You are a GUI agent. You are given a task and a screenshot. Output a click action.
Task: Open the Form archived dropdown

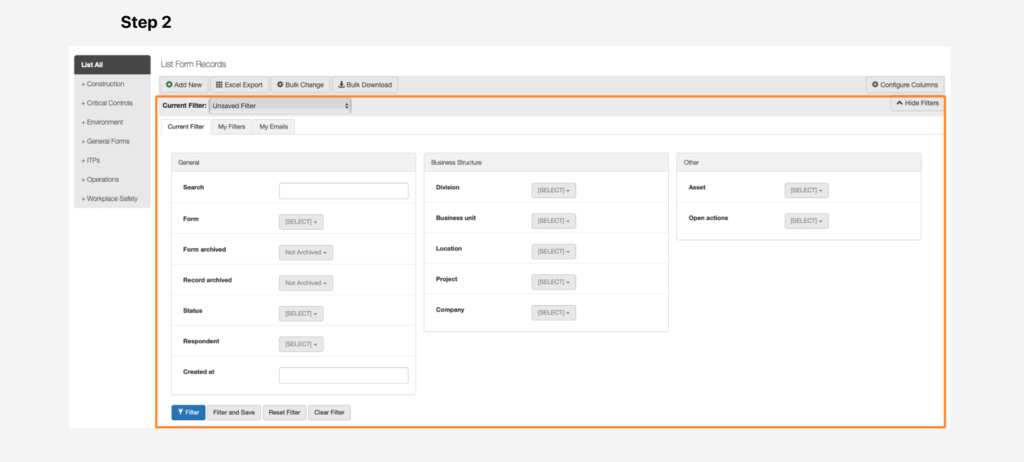[x=306, y=253]
